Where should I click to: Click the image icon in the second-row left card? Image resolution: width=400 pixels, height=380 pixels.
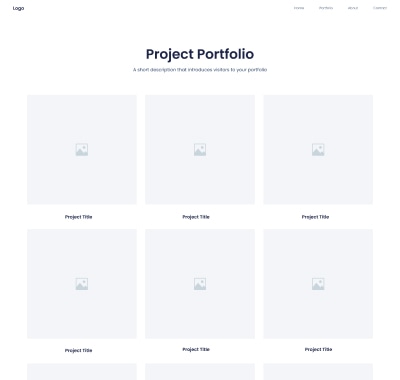coord(82,284)
